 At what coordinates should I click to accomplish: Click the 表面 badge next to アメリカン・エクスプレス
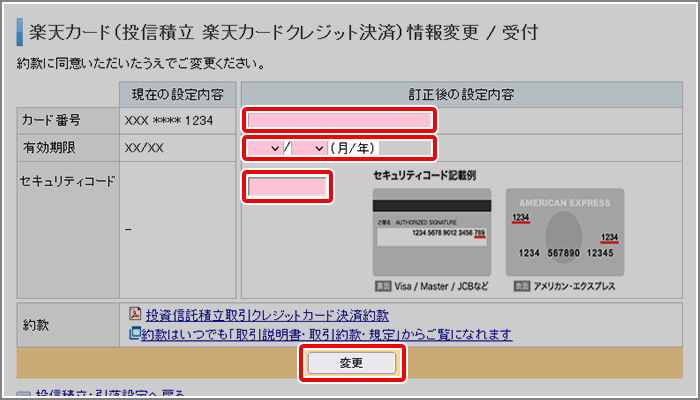[521, 286]
